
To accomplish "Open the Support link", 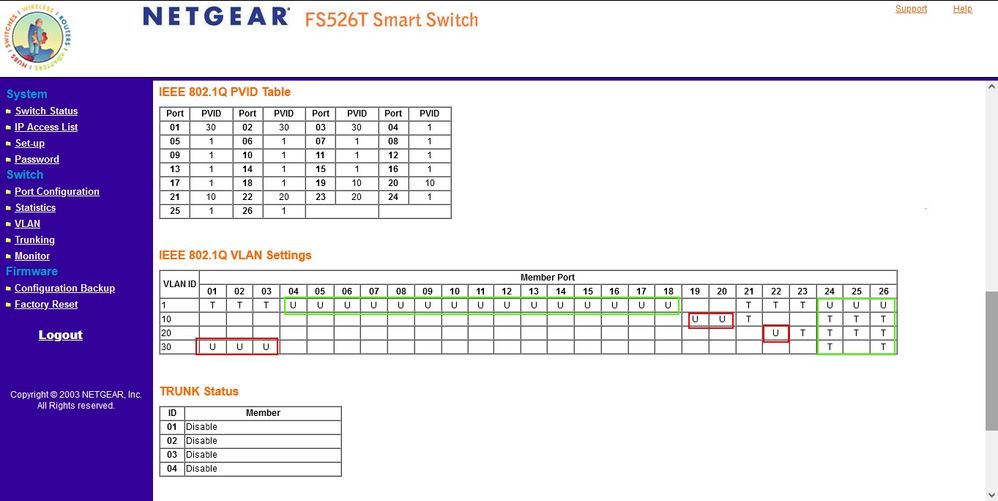I will 911,9.
